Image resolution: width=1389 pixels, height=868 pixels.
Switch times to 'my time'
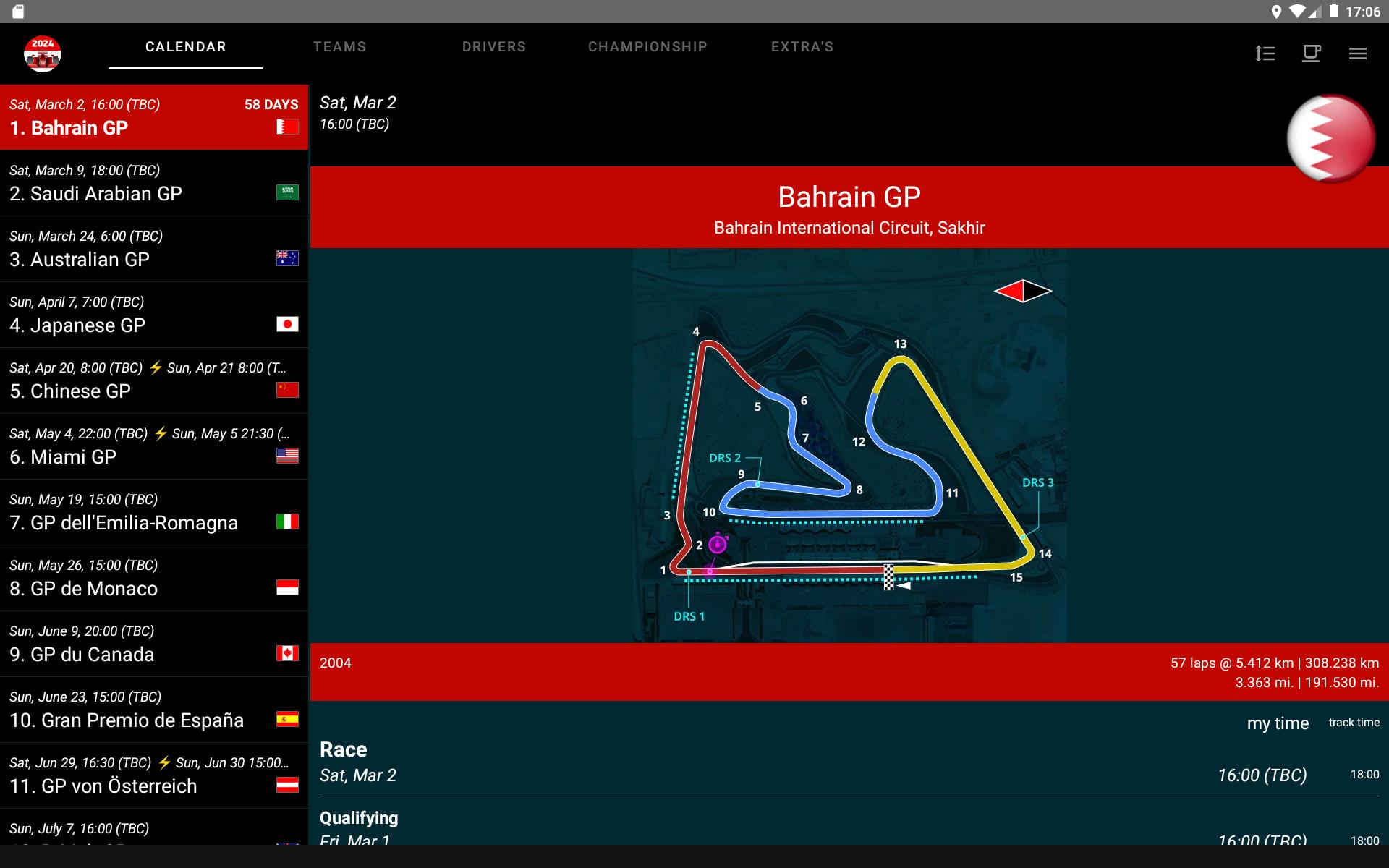pyautogui.click(x=1278, y=723)
